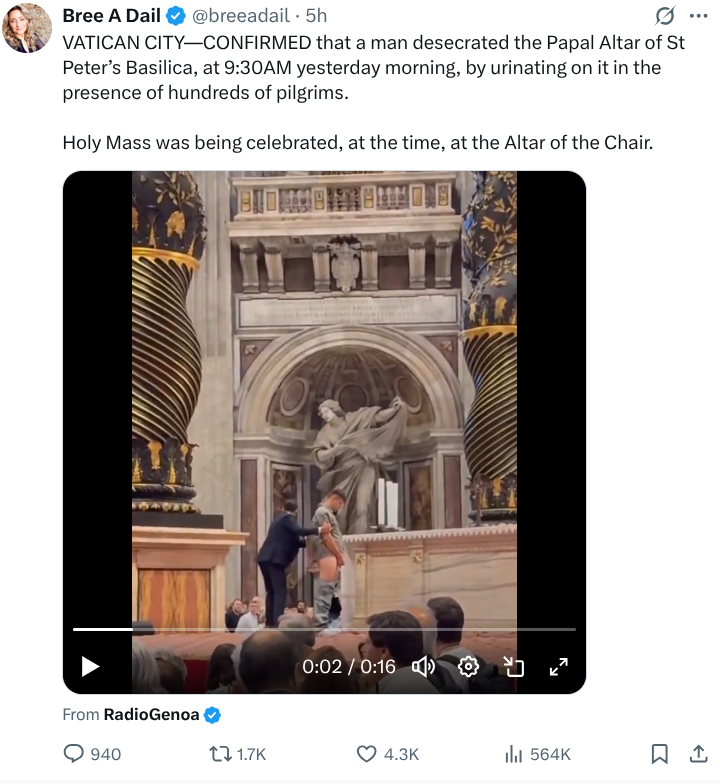
Task: Click the Grok explain icon
Action: pyautogui.click(x=664, y=16)
